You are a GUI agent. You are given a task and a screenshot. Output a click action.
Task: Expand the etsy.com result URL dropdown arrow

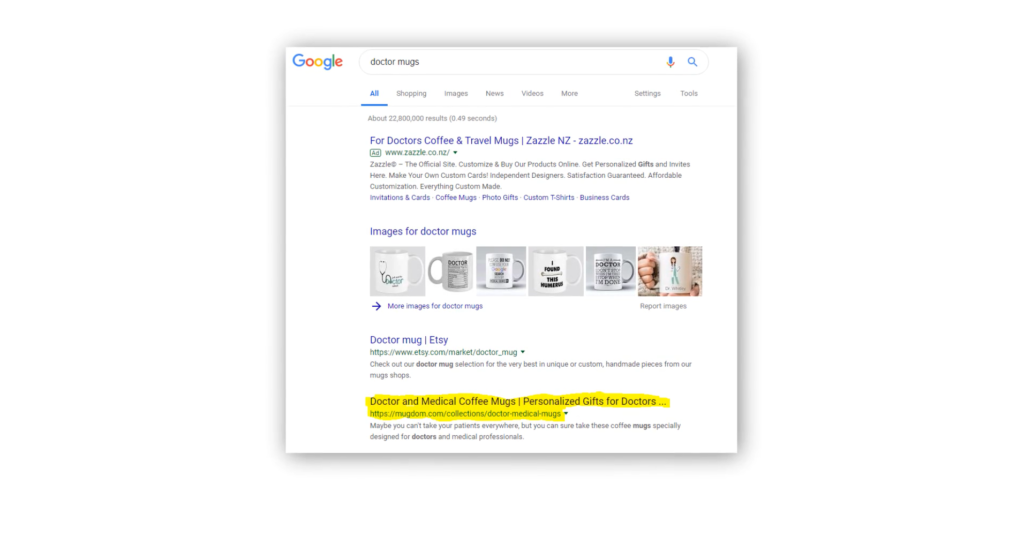[522, 352]
